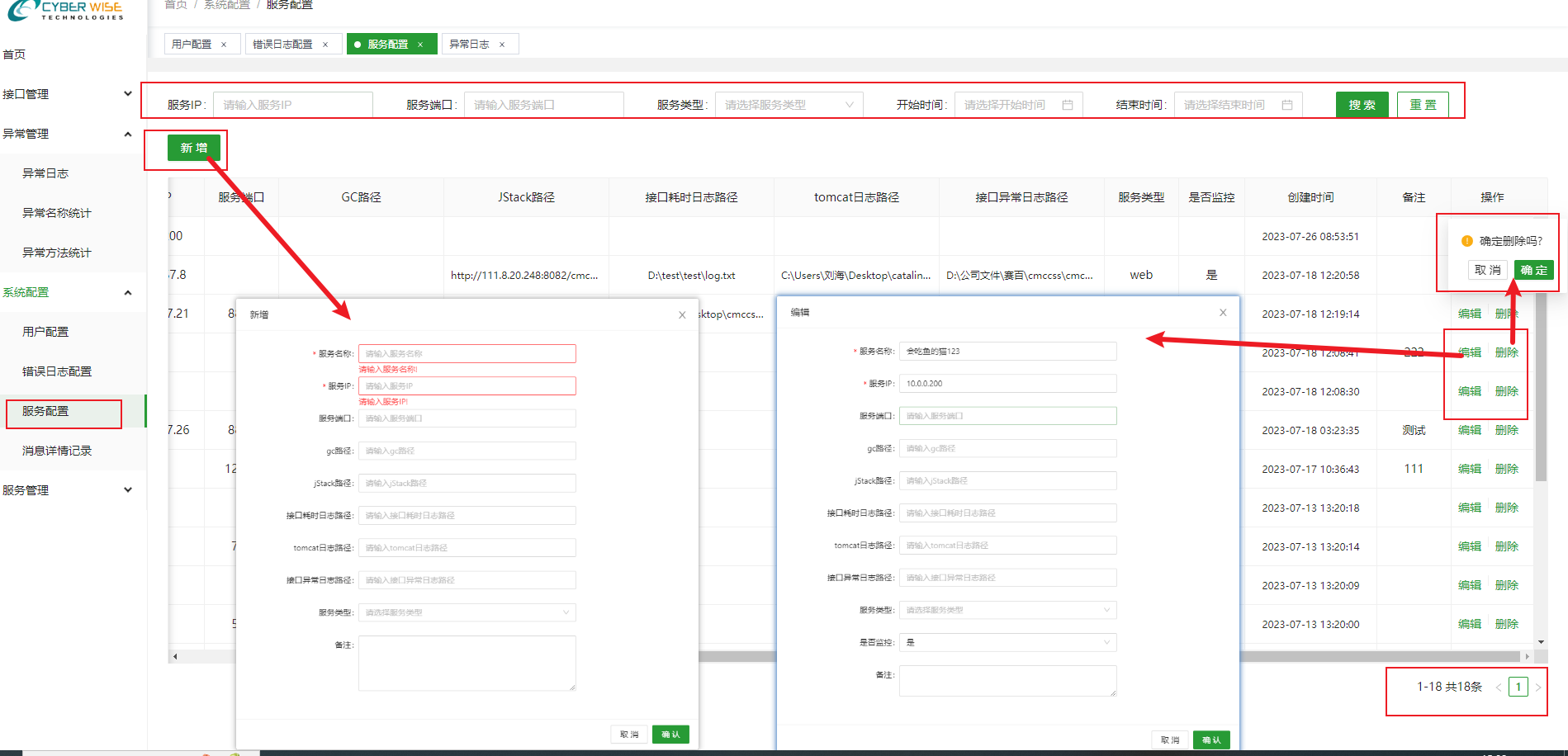Open the 服务类型 search filter dropdown
Image resolution: width=1568 pixels, height=756 pixels.
tap(789, 105)
